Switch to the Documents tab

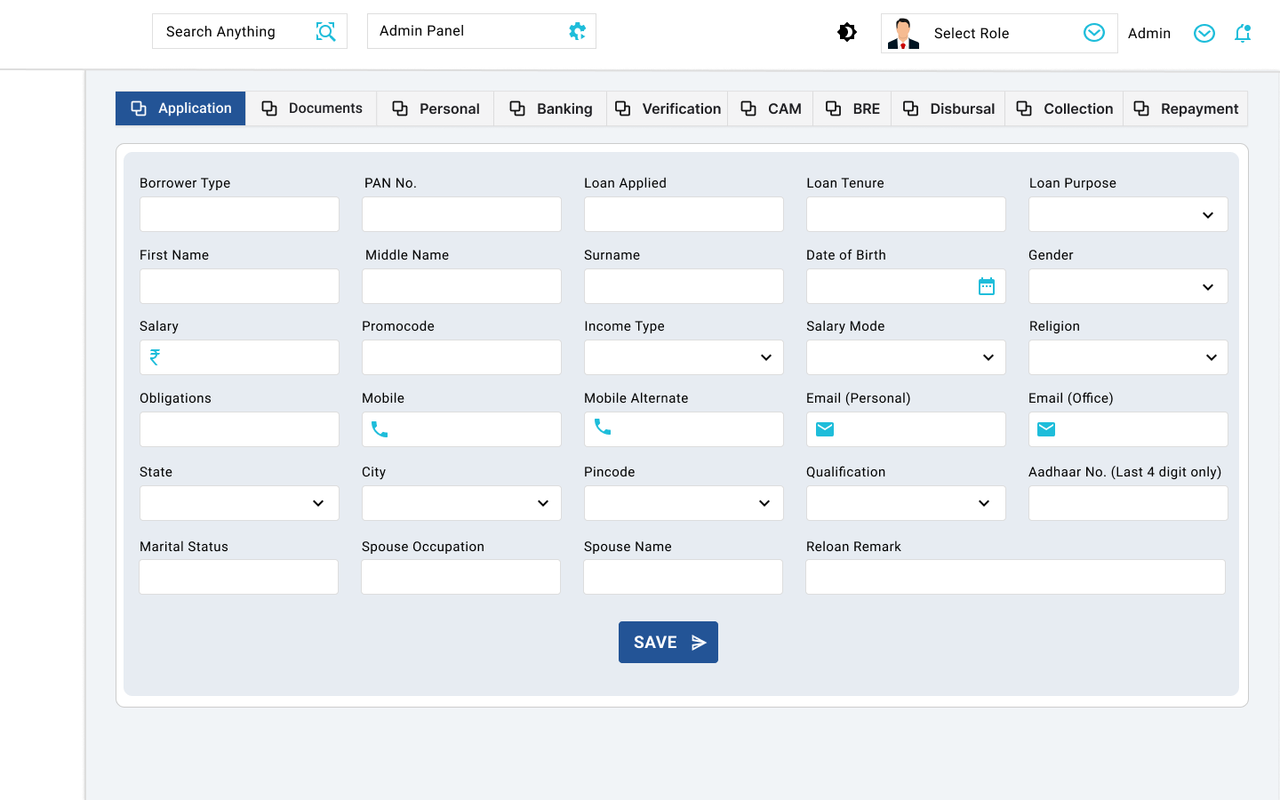tap(311, 108)
